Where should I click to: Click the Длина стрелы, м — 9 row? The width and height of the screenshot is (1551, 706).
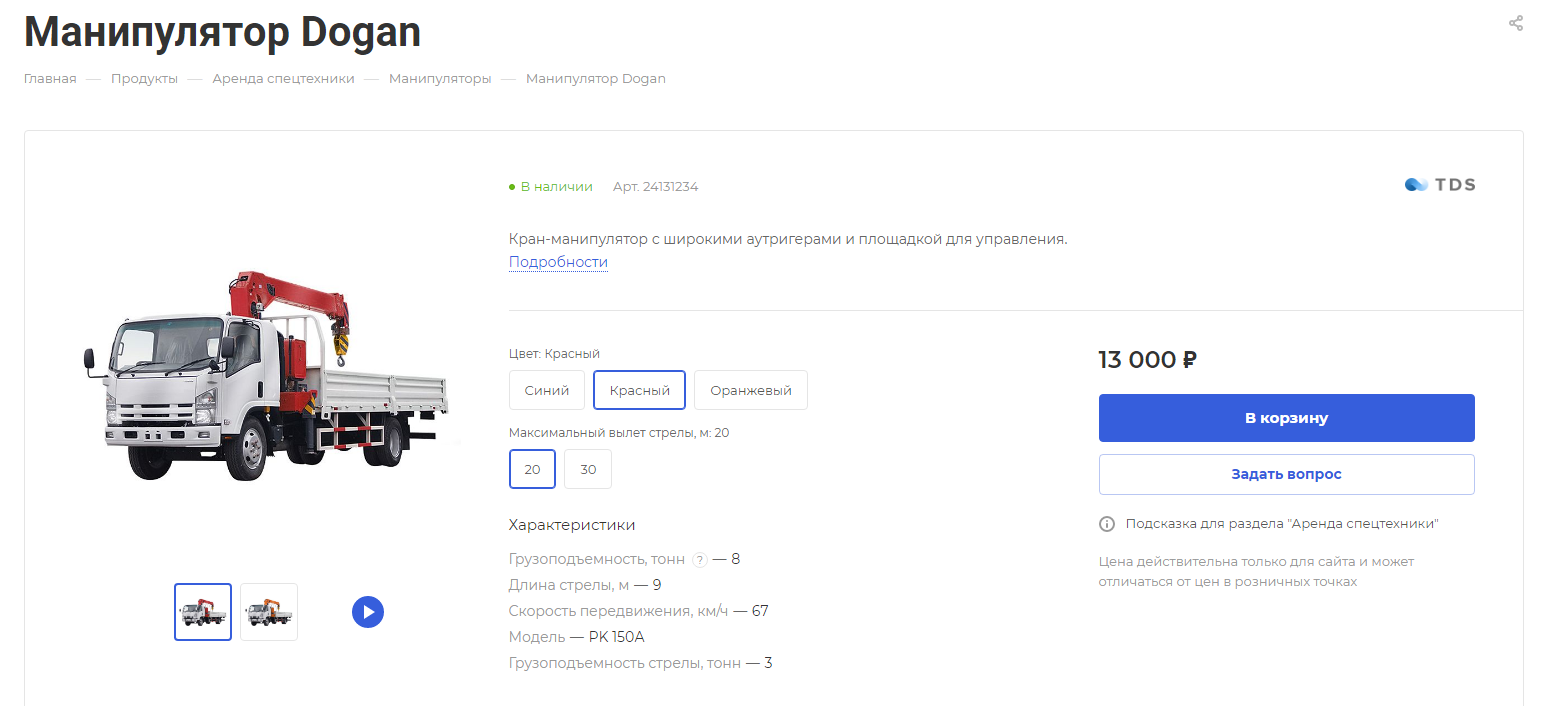pyautogui.click(x=585, y=585)
